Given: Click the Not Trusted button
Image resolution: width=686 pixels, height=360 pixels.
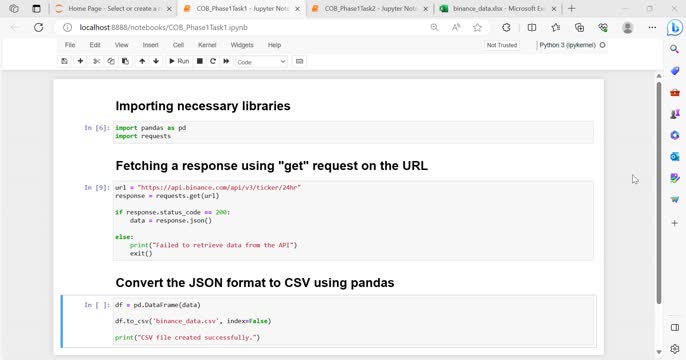Looking at the screenshot, I should point(502,45).
